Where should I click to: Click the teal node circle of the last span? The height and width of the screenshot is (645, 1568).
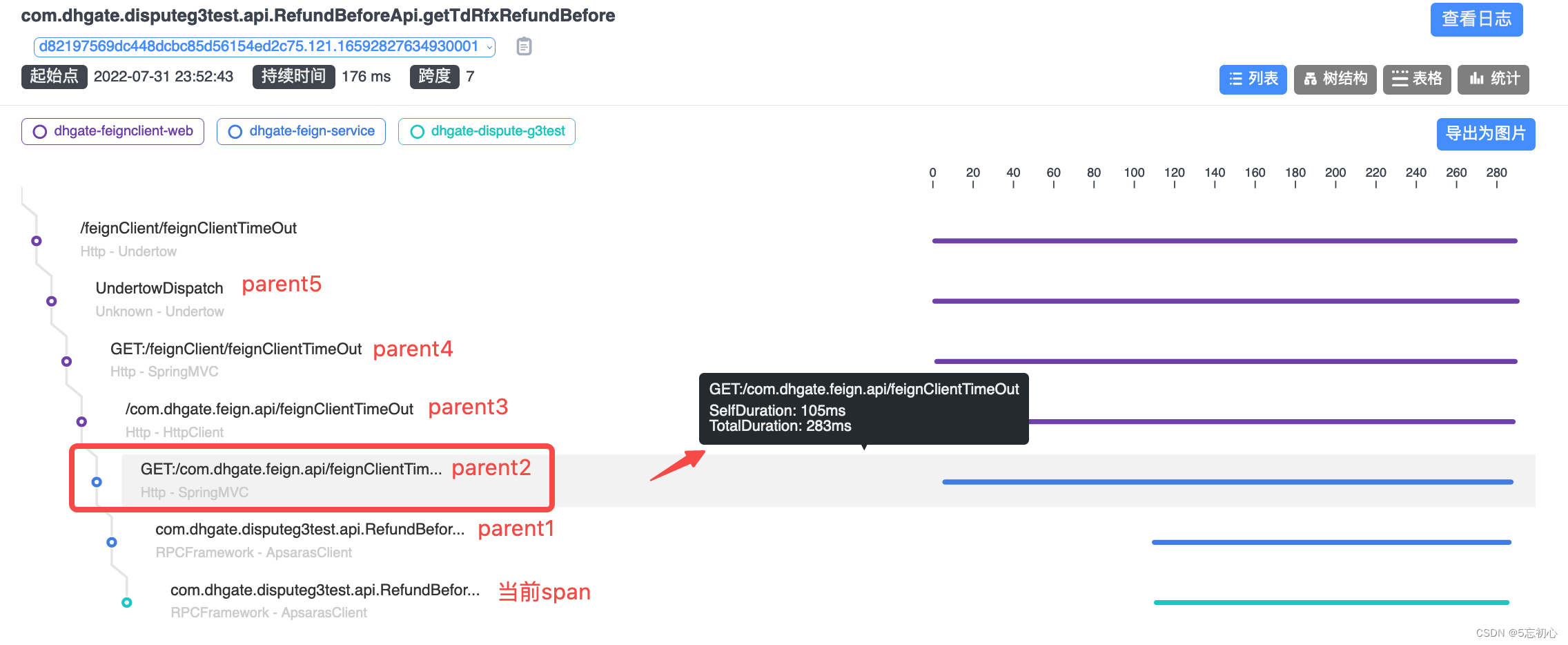point(127,602)
